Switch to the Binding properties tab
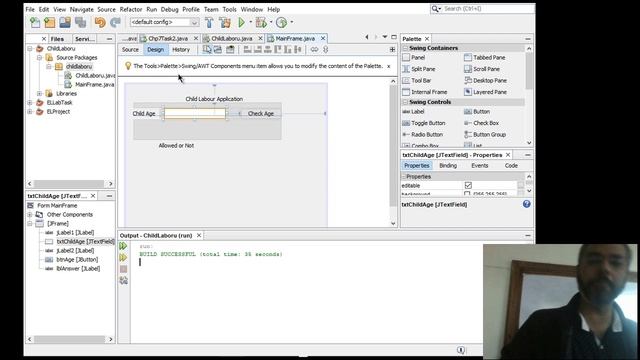640x360 pixels. pyautogui.click(x=448, y=165)
